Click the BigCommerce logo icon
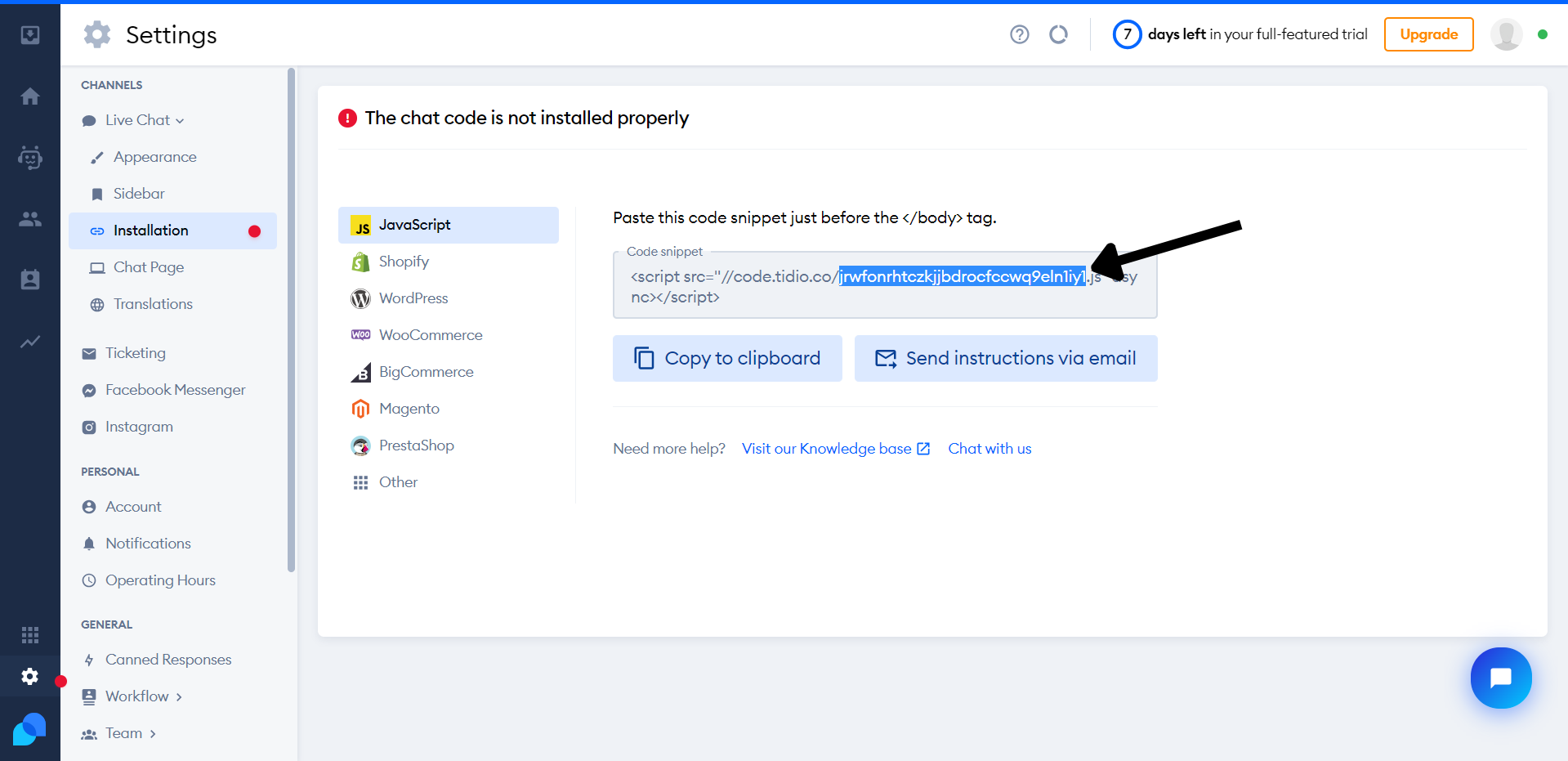Viewport: 1568px width, 761px height. 360,372
